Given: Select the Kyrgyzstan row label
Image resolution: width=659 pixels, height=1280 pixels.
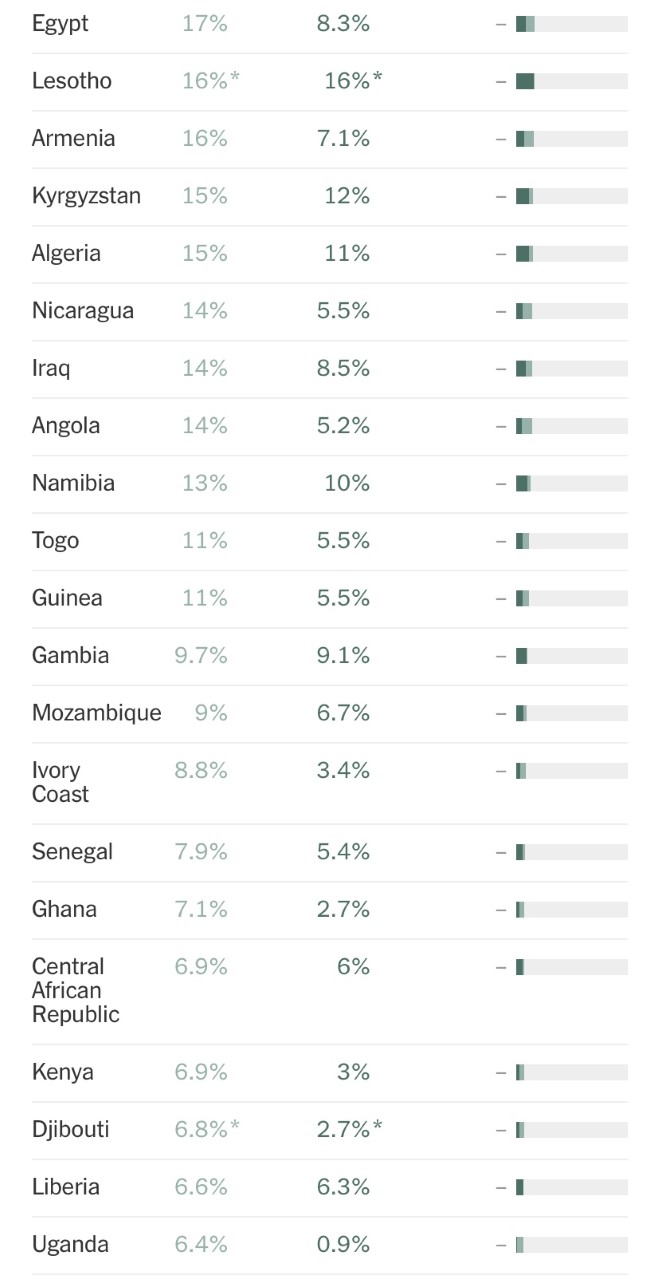Looking at the screenshot, I should coord(86,196).
